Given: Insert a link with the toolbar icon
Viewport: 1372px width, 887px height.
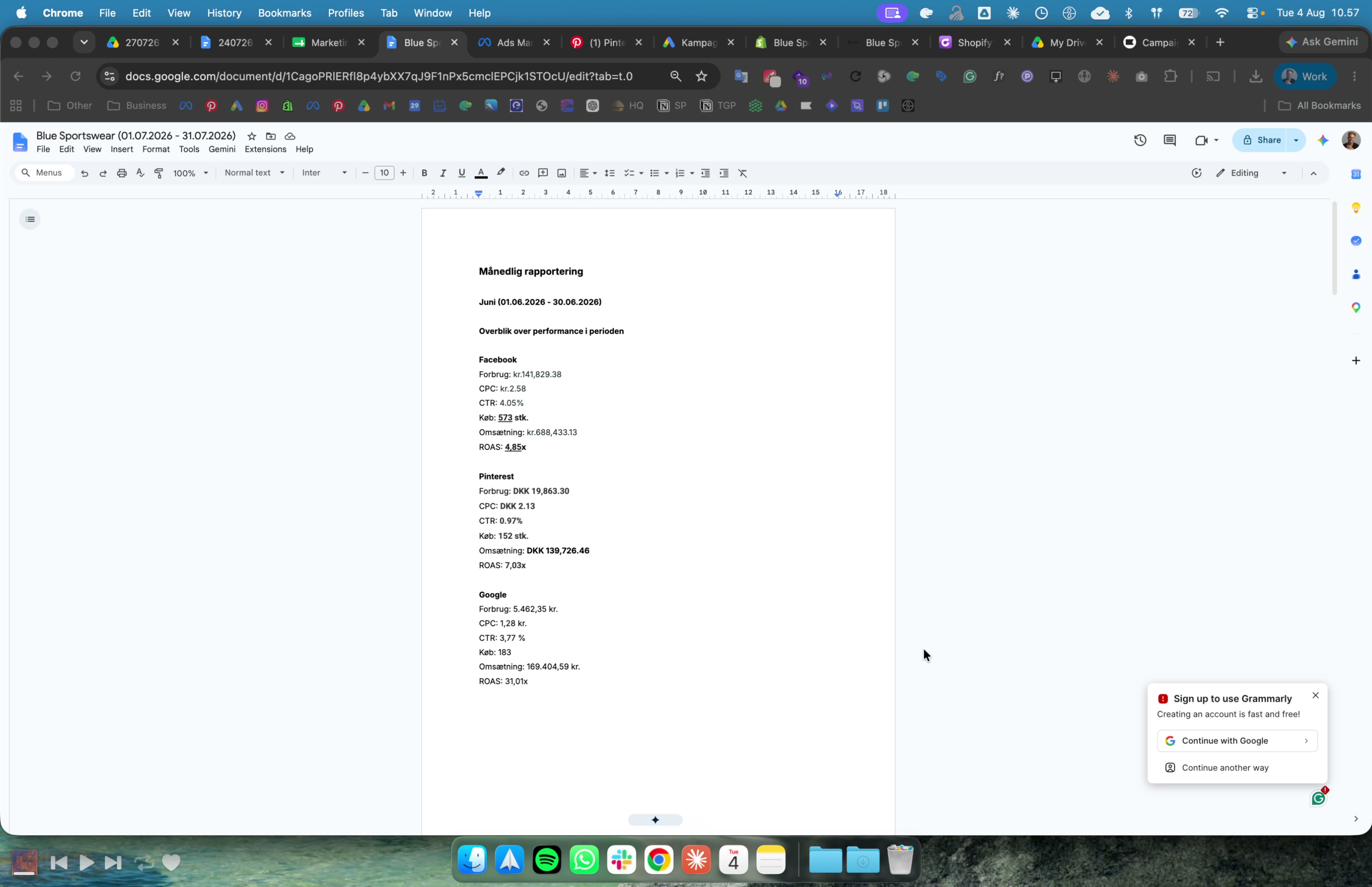Looking at the screenshot, I should pyautogui.click(x=524, y=173).
